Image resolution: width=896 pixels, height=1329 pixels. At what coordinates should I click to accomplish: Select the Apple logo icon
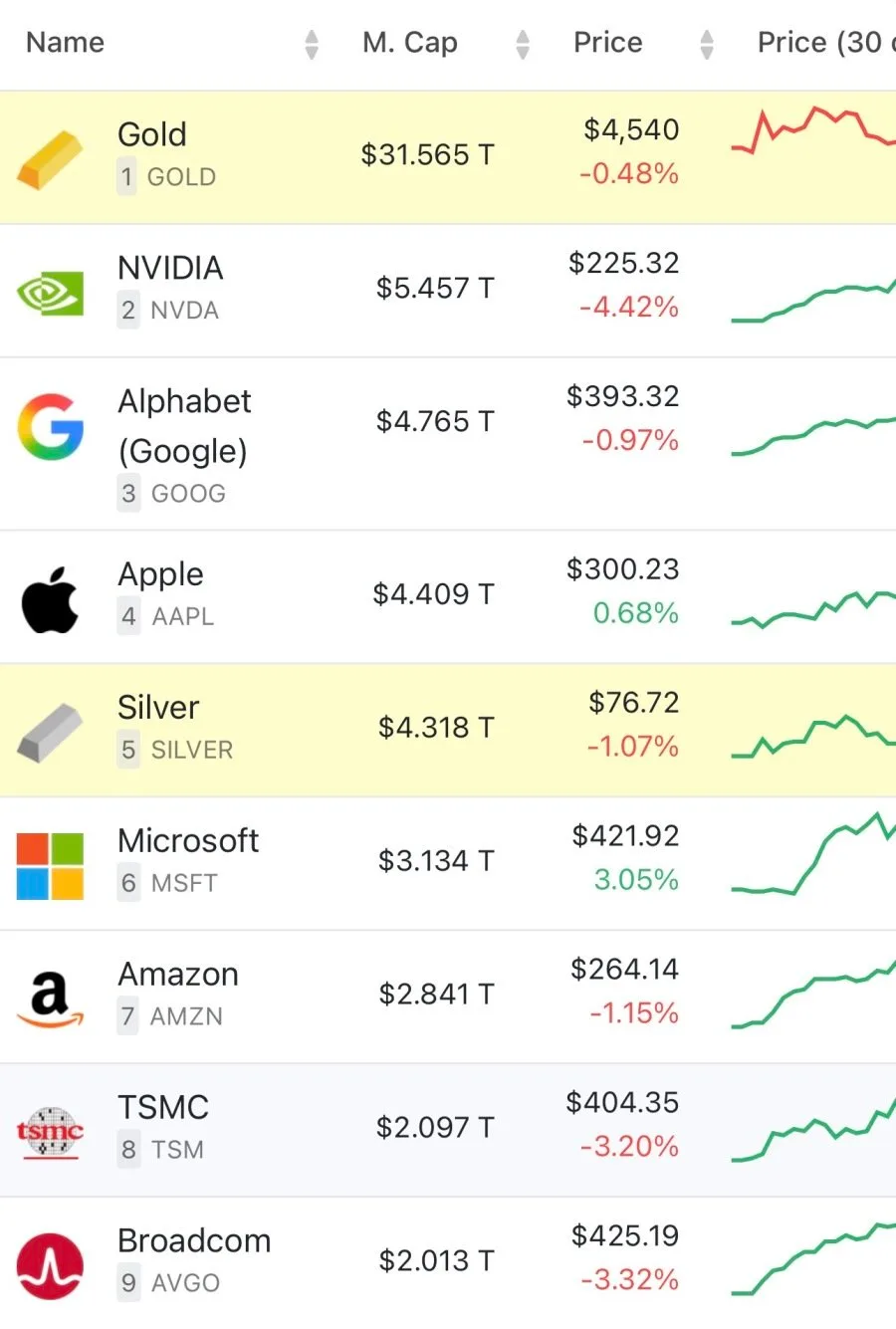(x=50, y=600)
